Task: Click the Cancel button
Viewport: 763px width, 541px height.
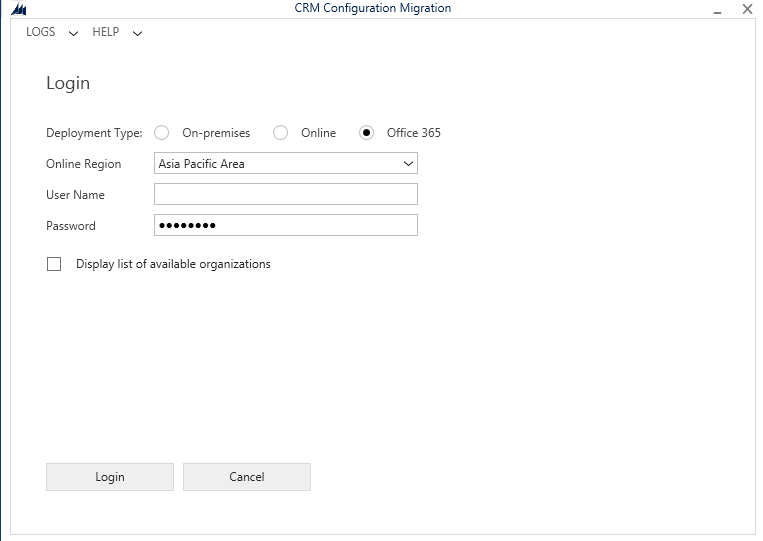Action: tap(246, 477)
